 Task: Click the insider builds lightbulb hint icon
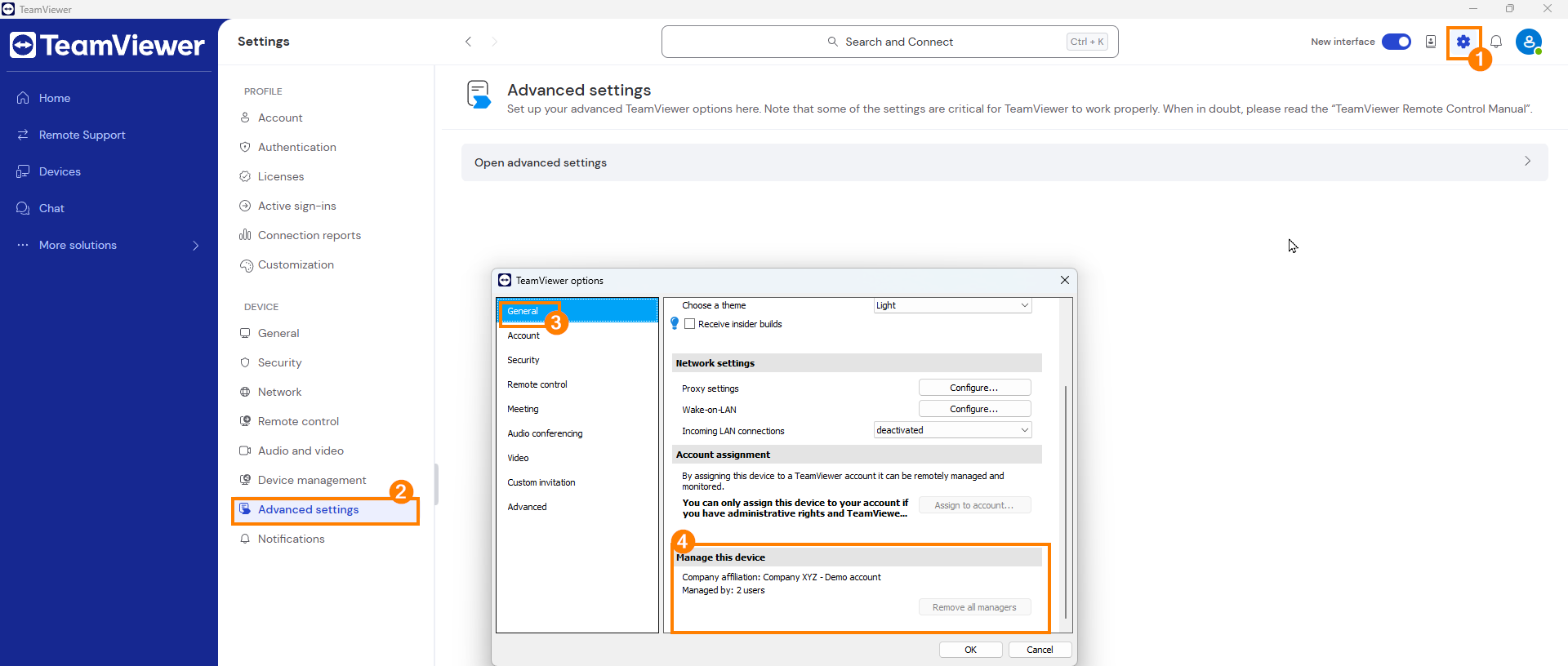pos(675,324)
